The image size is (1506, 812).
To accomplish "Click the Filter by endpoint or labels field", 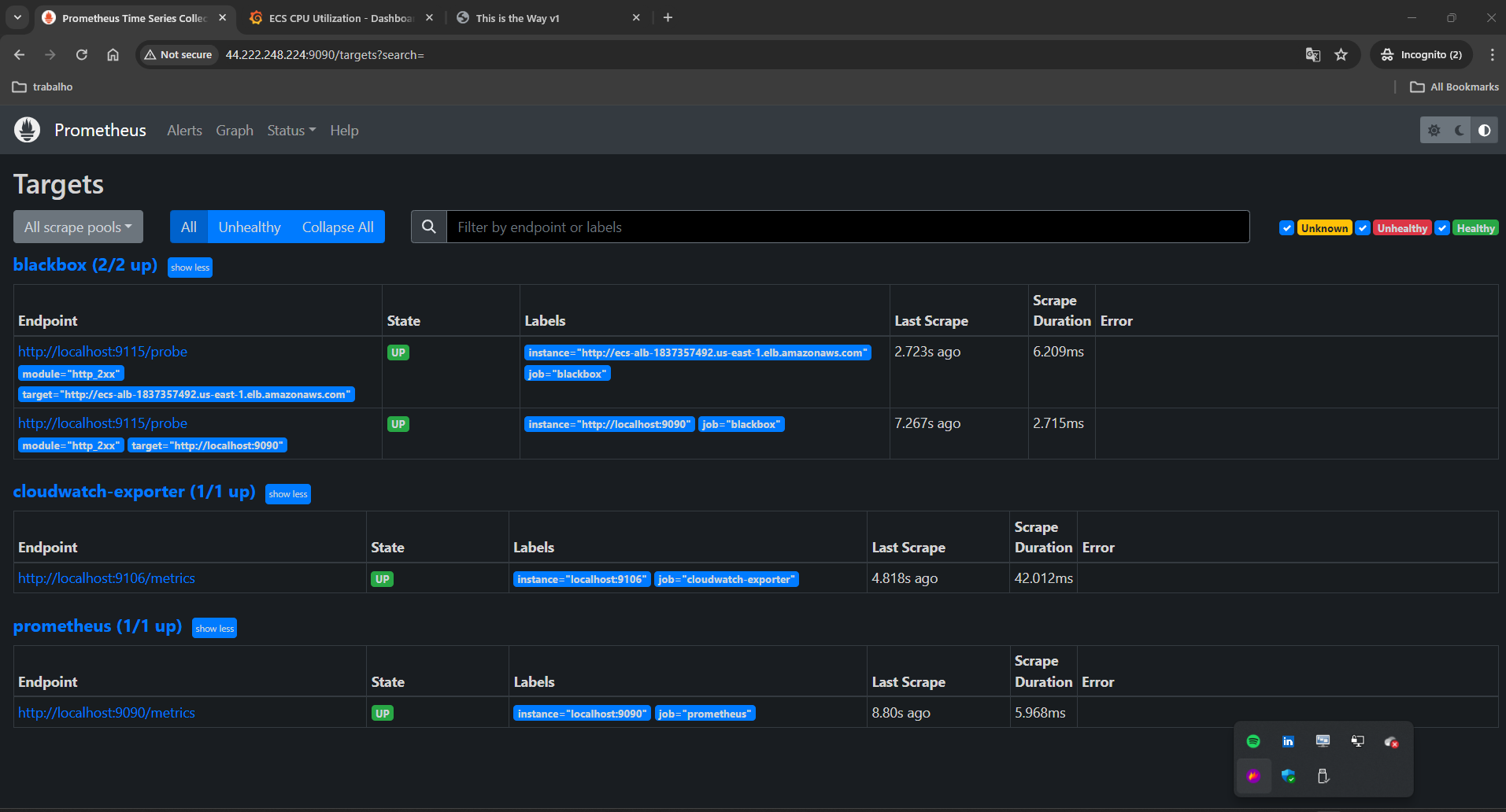I will (x=848, y=227).
